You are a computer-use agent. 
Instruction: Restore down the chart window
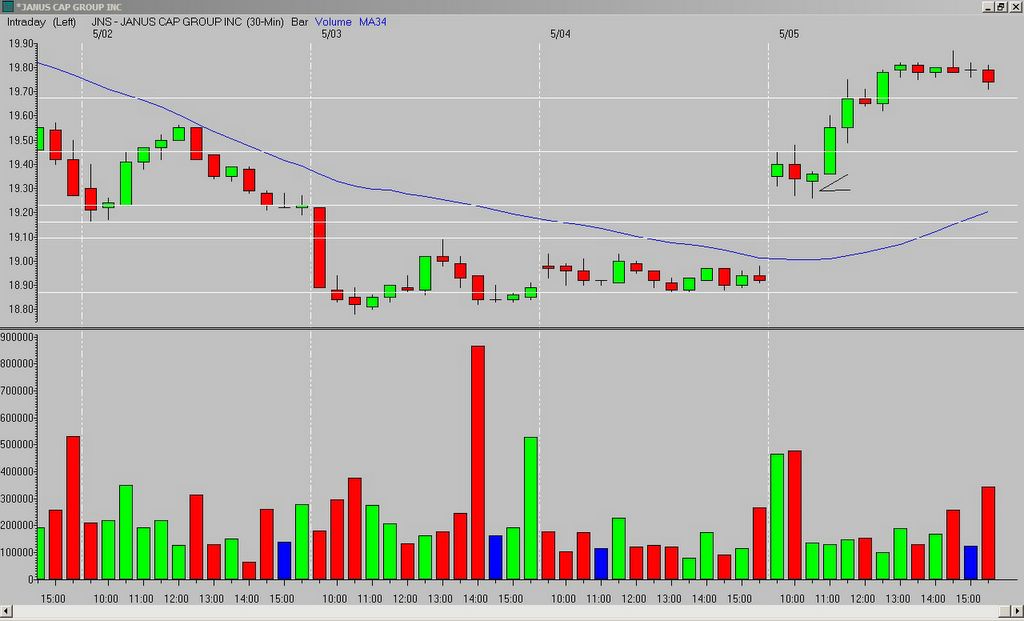1000,7
